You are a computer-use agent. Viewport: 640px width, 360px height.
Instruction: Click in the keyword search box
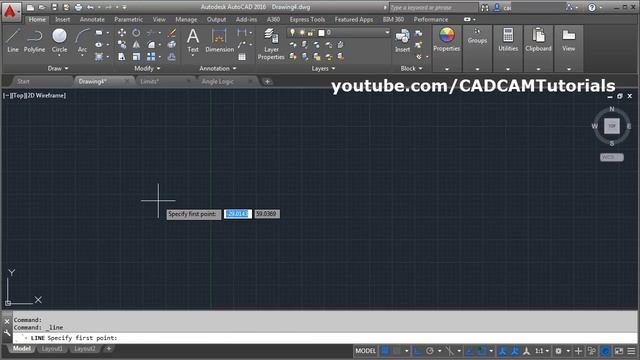click(433, 7)
